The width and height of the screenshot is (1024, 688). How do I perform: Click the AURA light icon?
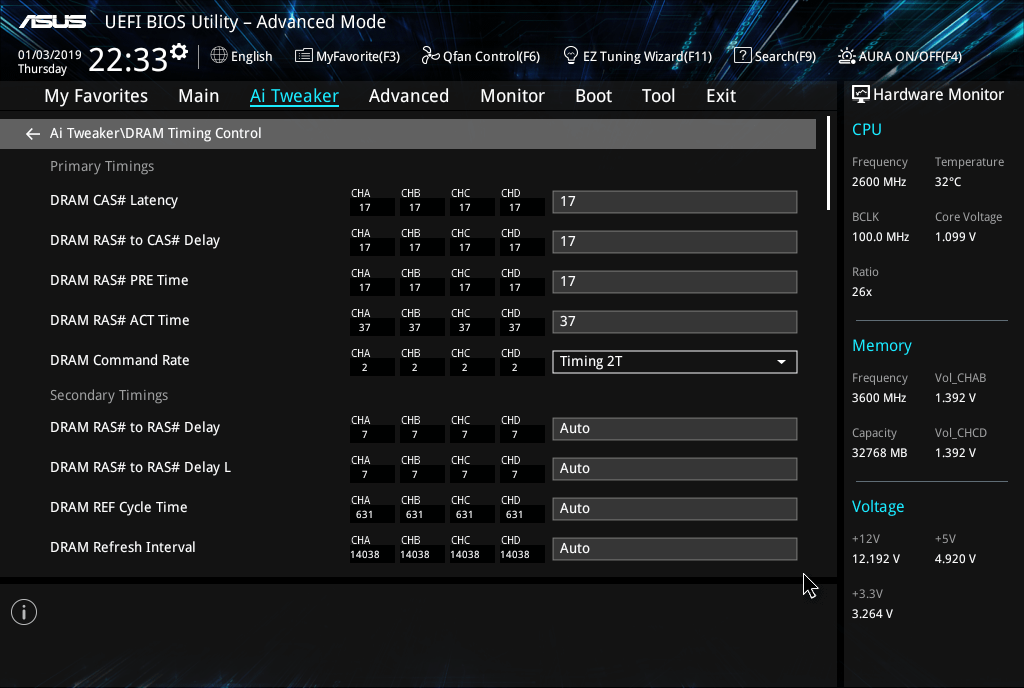point(846,56)
